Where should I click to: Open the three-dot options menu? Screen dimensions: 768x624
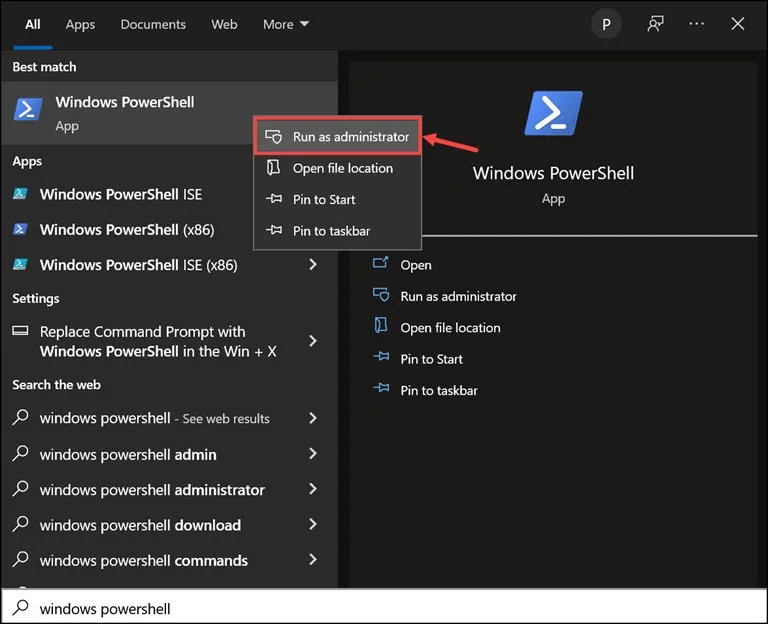click(x=696, y=24)
